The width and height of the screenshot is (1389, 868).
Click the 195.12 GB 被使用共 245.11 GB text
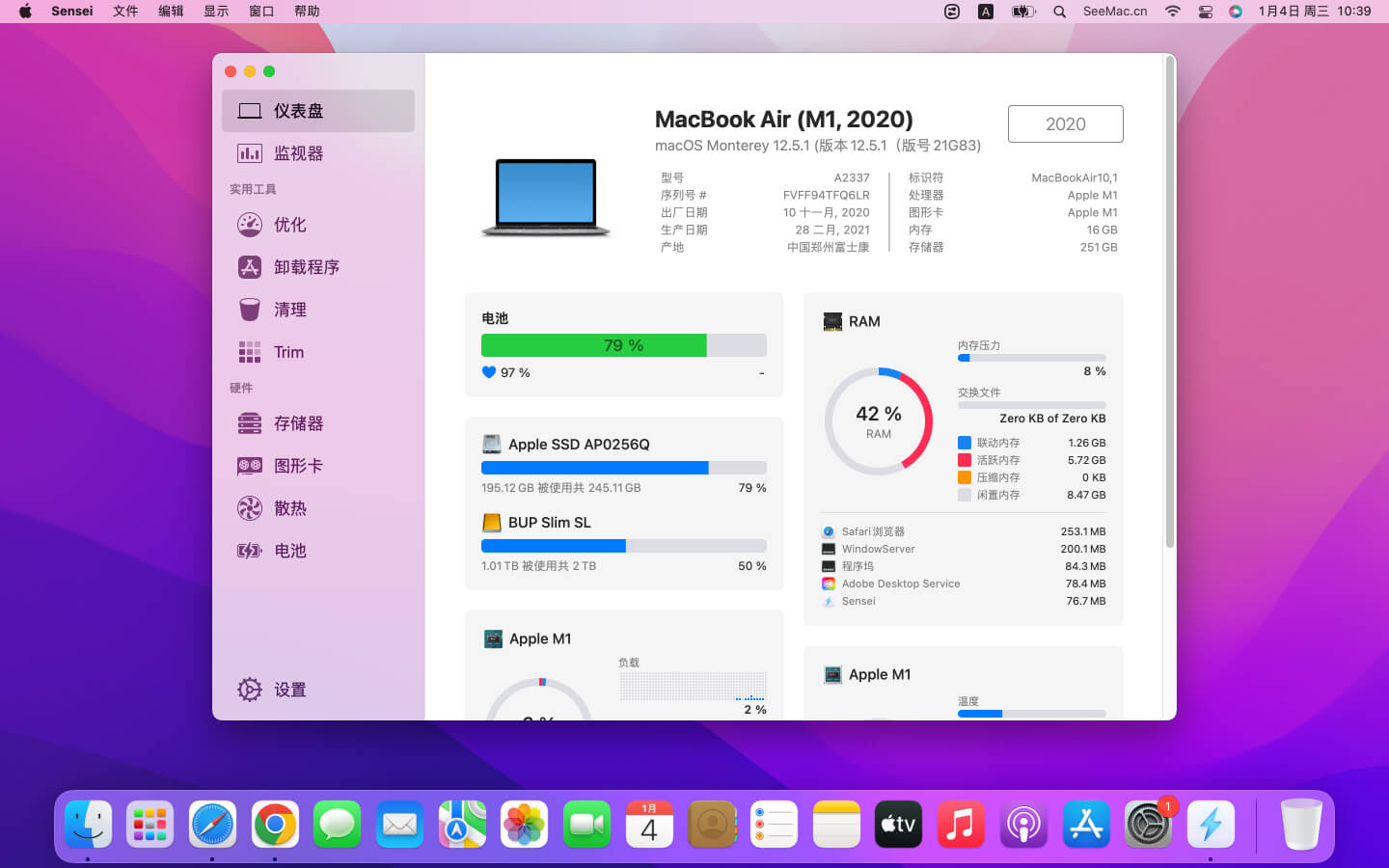pyautogui.click(x=561, y=488)
